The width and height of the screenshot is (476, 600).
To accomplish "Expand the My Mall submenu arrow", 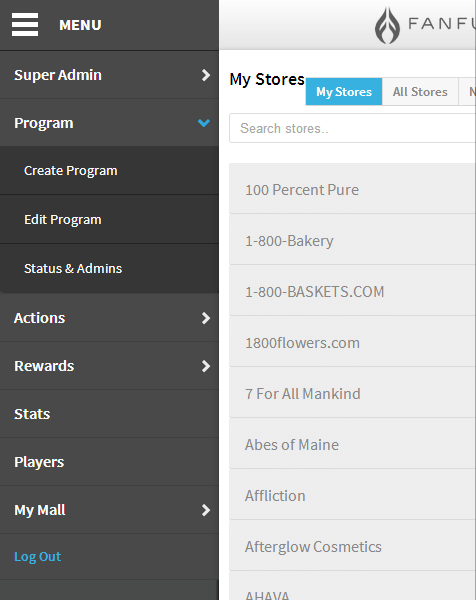I will (206, 510).
